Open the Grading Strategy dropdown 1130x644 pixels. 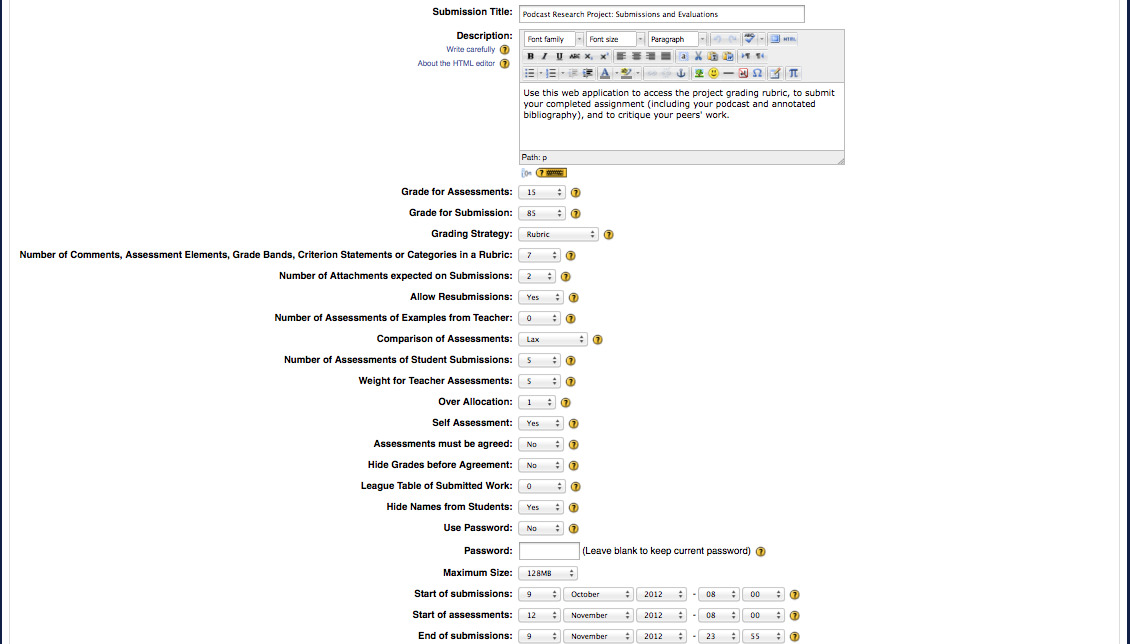click(x=558, y=234)
